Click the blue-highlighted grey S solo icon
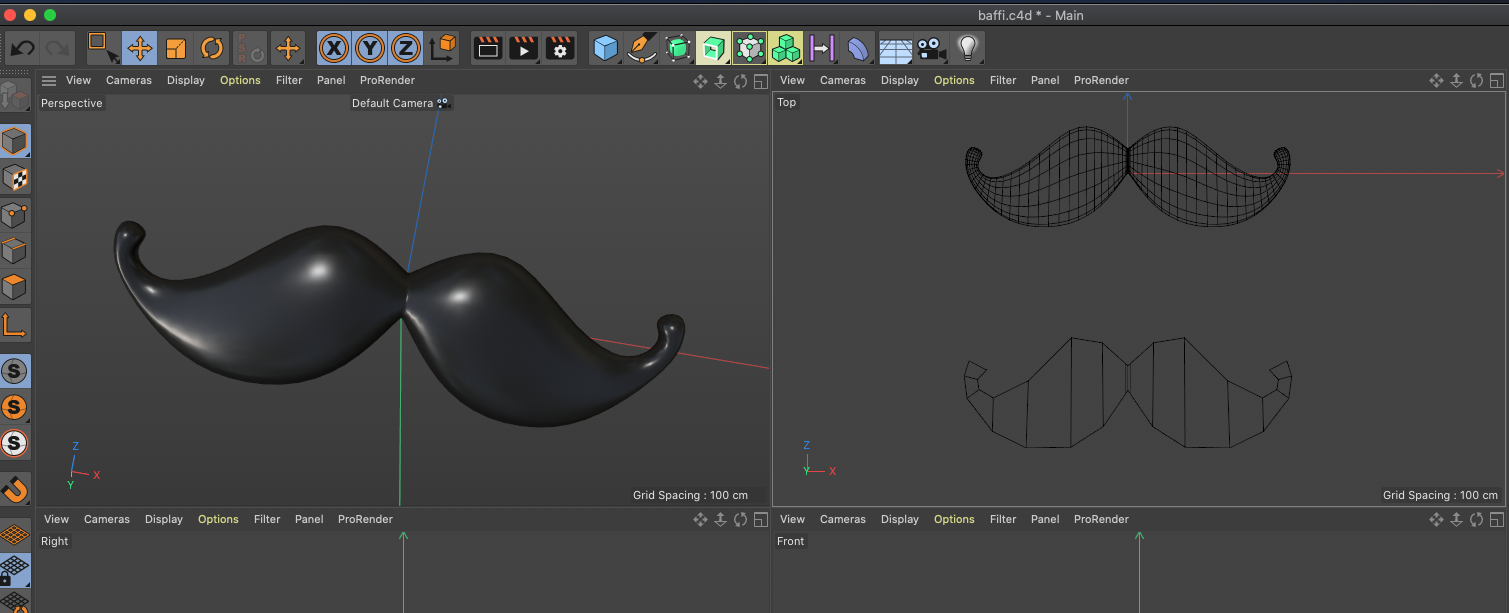 (x=15, y=371)
